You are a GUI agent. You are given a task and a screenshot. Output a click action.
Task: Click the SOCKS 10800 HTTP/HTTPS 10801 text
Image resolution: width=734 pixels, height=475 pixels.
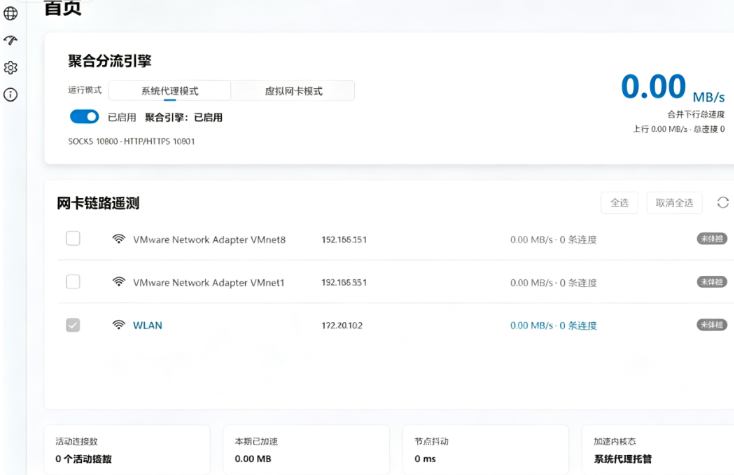pos(132,141)
